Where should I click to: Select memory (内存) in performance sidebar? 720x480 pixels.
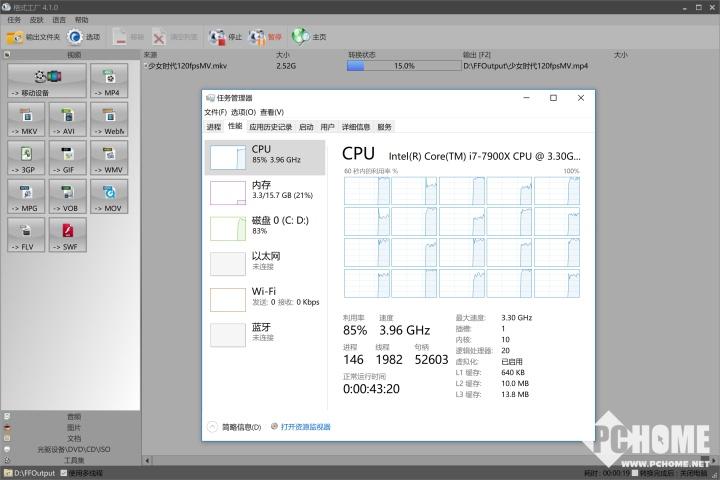pyautogui.click(x=265, y=192)
